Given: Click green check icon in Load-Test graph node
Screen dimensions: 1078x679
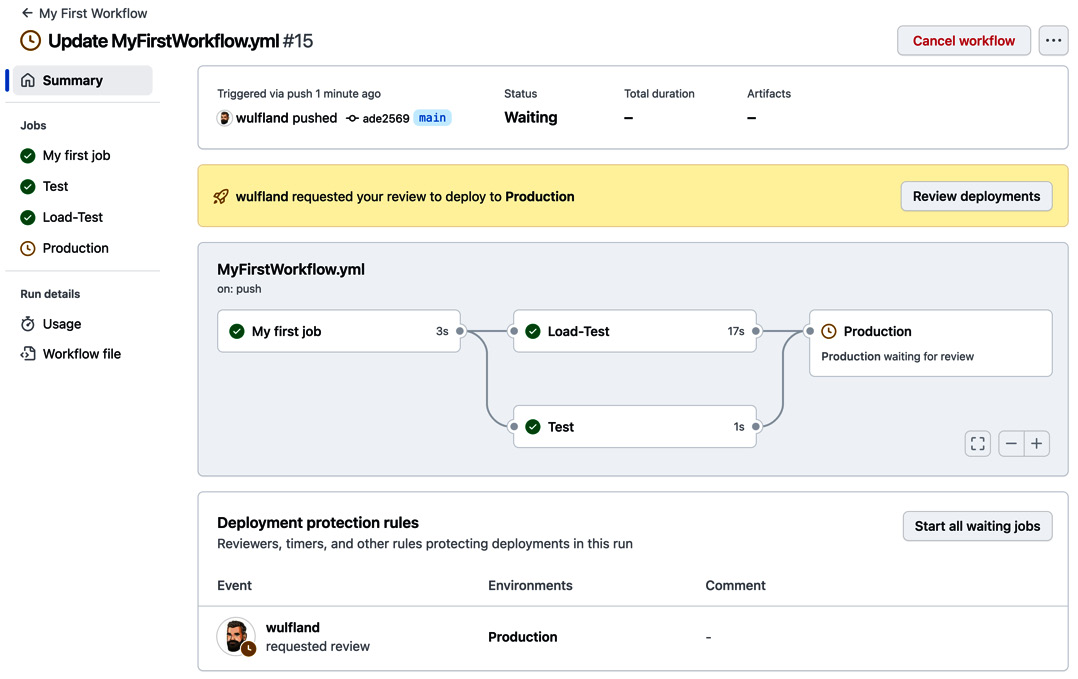Looking at the screenshot, I should point(533,331).
